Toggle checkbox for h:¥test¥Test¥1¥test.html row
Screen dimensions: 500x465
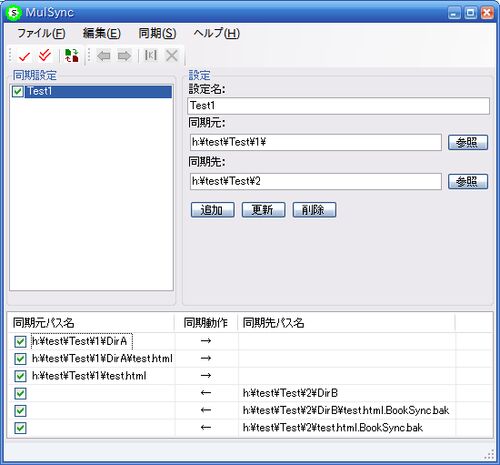20,376
